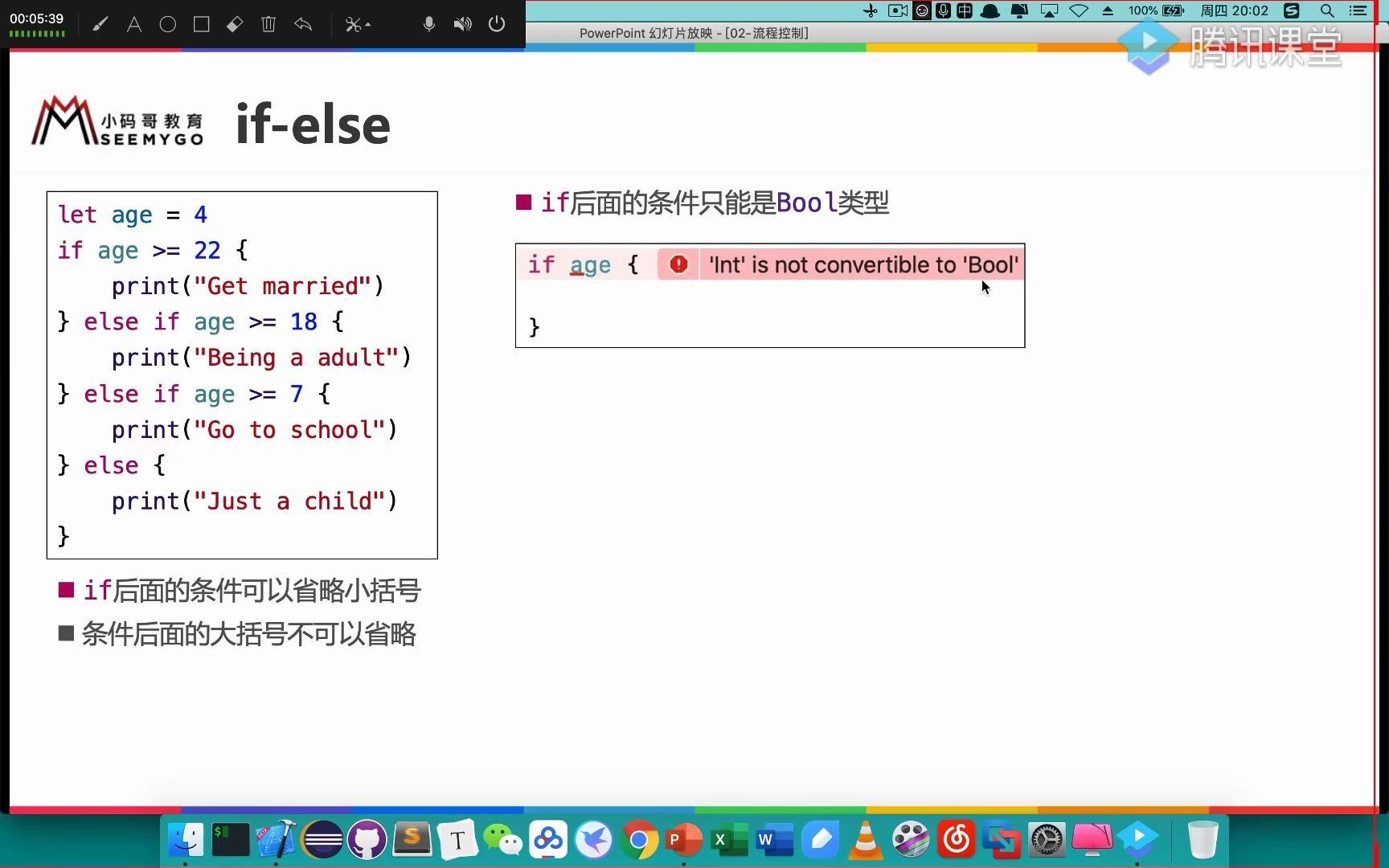Screen dimensions: 1389x868
Task: Open the Trash in the dock
Action: click(1203, 840)
